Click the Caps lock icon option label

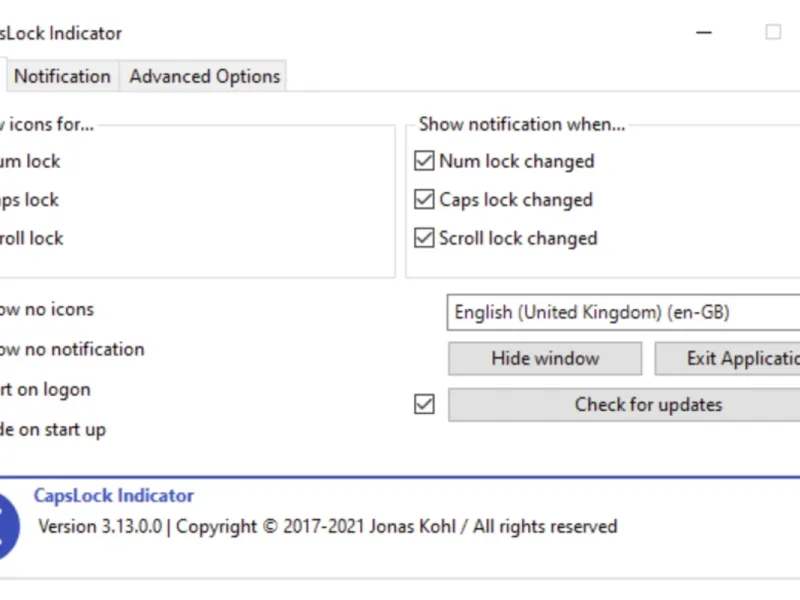coord(29,200)
